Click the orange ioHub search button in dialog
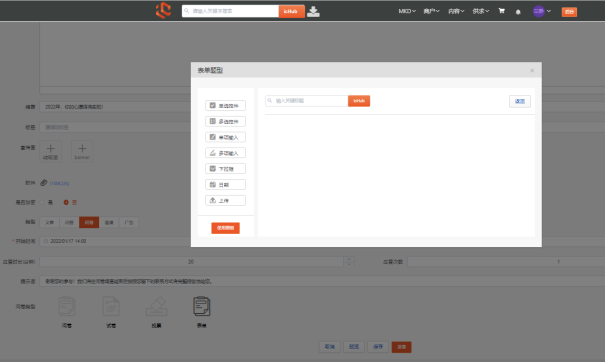Screen dimensions: 605x362 click(x=359, y=101)
